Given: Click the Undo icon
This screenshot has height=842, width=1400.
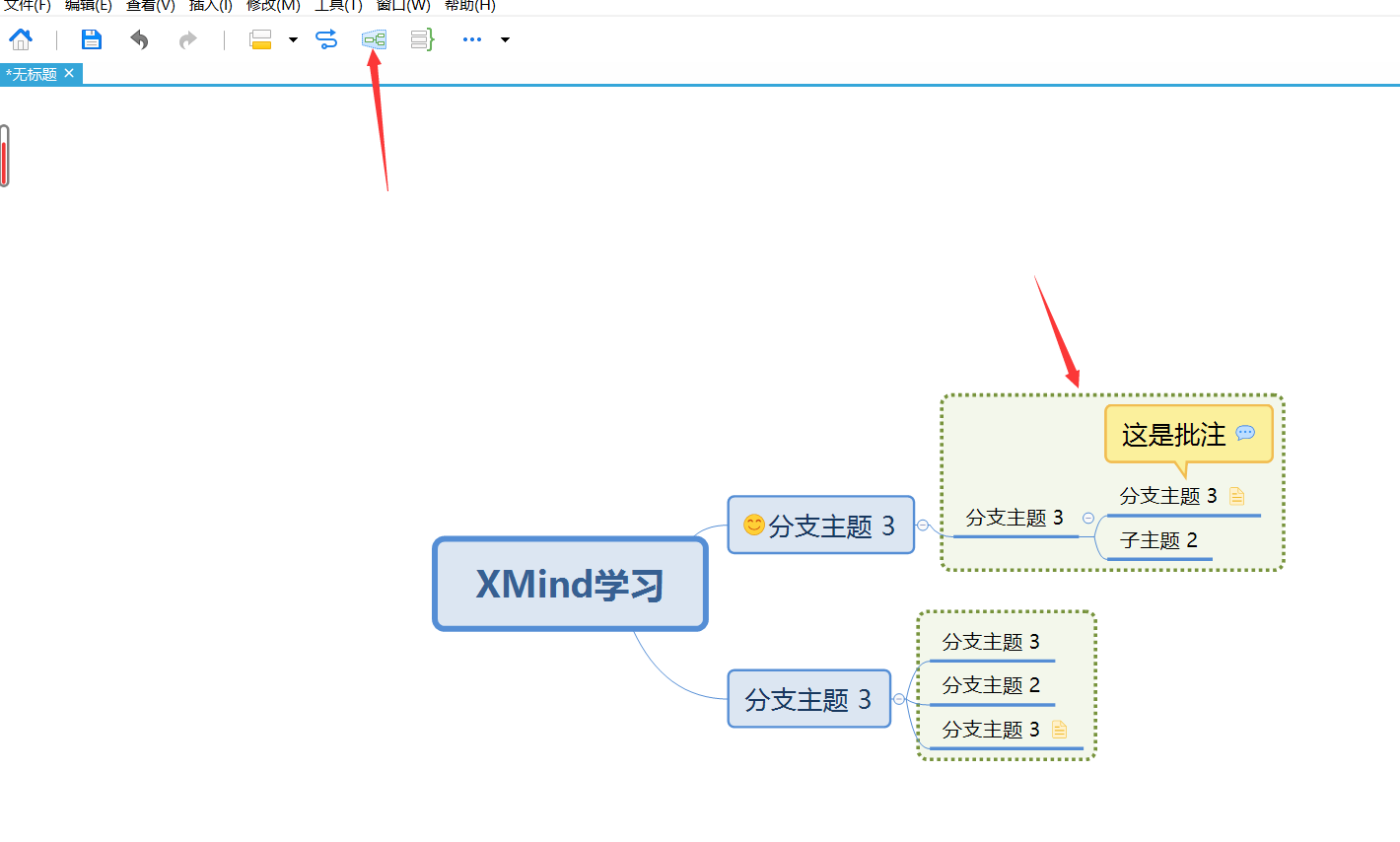Looking at the screenshot, I should click(x=139, y=39).
